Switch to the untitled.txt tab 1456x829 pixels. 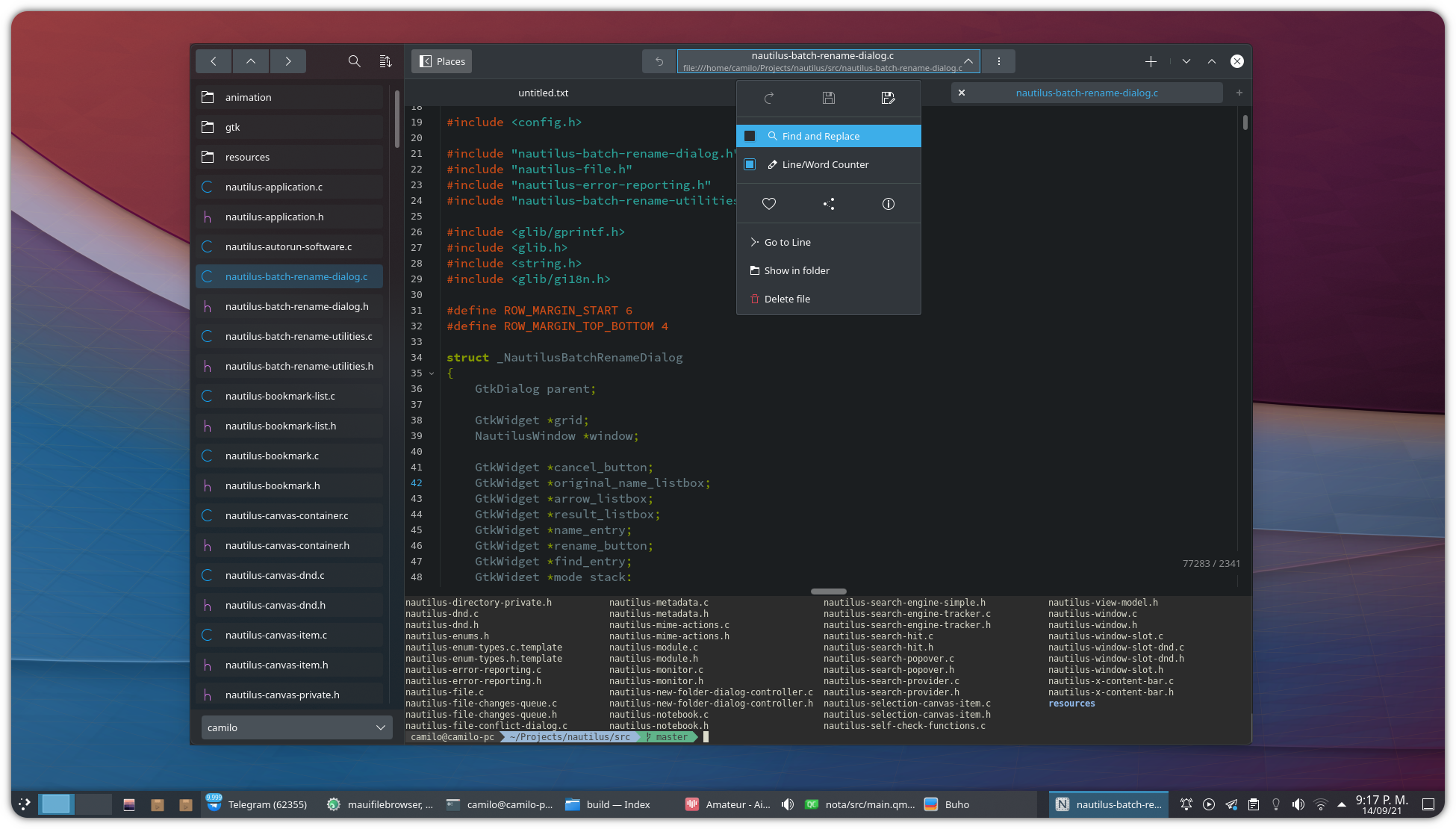(544, 93)
